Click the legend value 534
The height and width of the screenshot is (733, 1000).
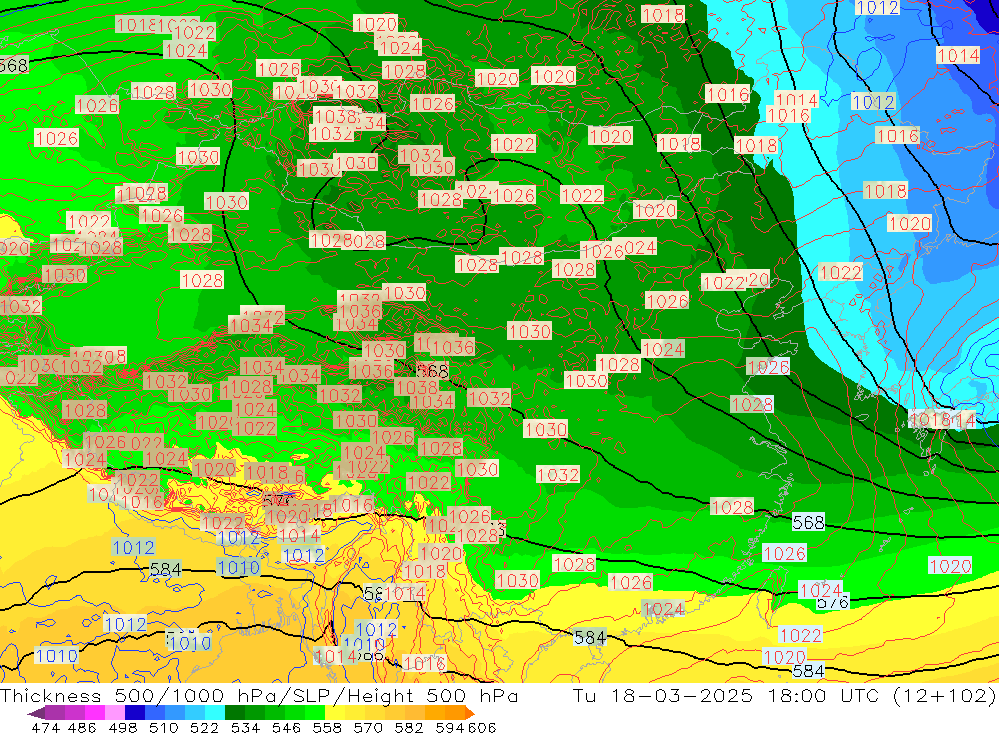click(x=245, y=727)
